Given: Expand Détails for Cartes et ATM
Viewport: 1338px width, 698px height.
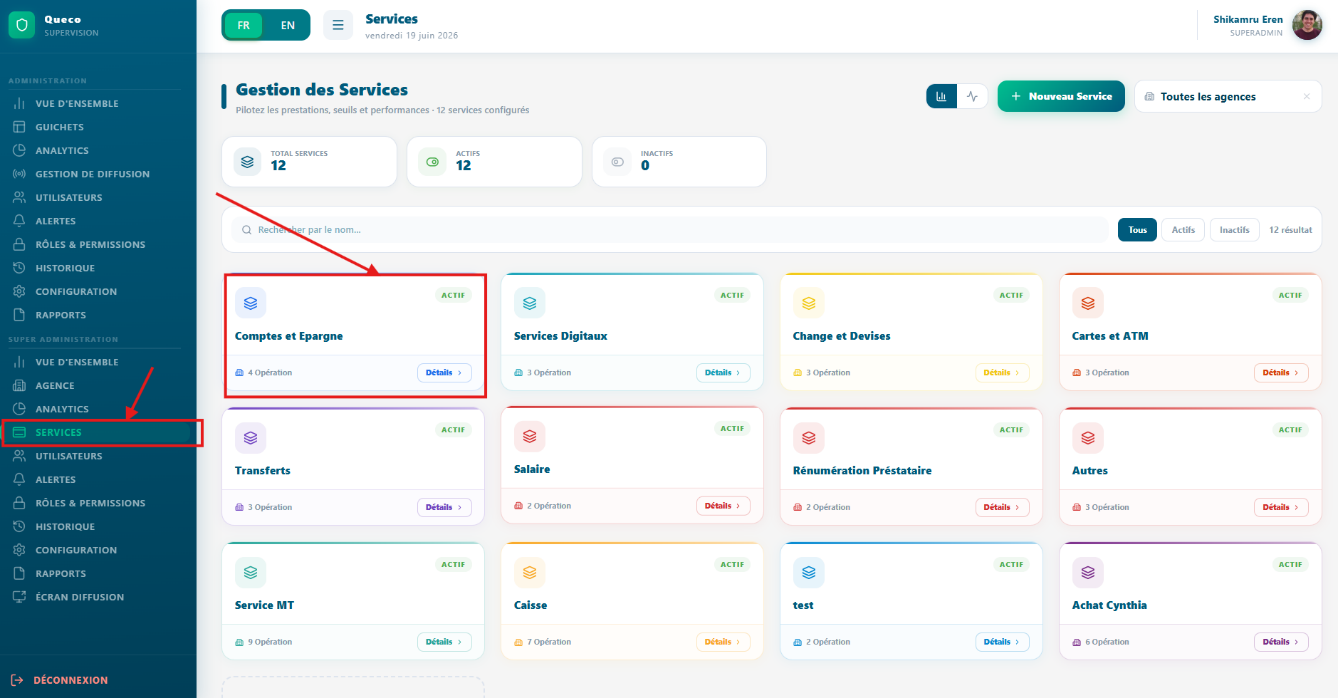Looking at the screenshot, I should (x=1281, y=372).
